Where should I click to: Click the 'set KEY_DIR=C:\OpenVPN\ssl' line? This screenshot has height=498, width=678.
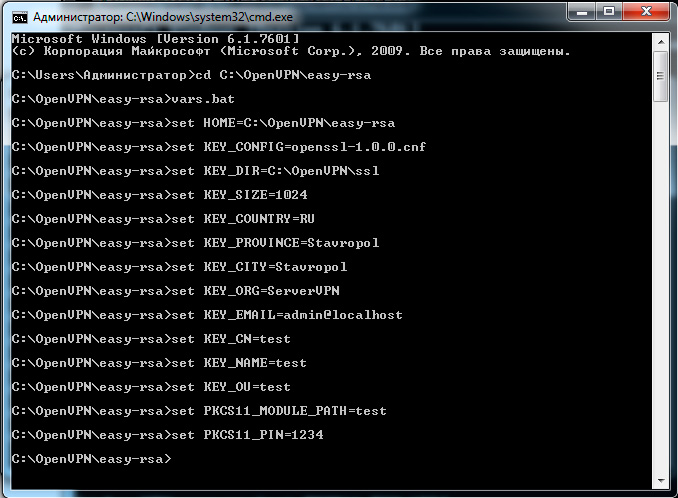(195, 171)
